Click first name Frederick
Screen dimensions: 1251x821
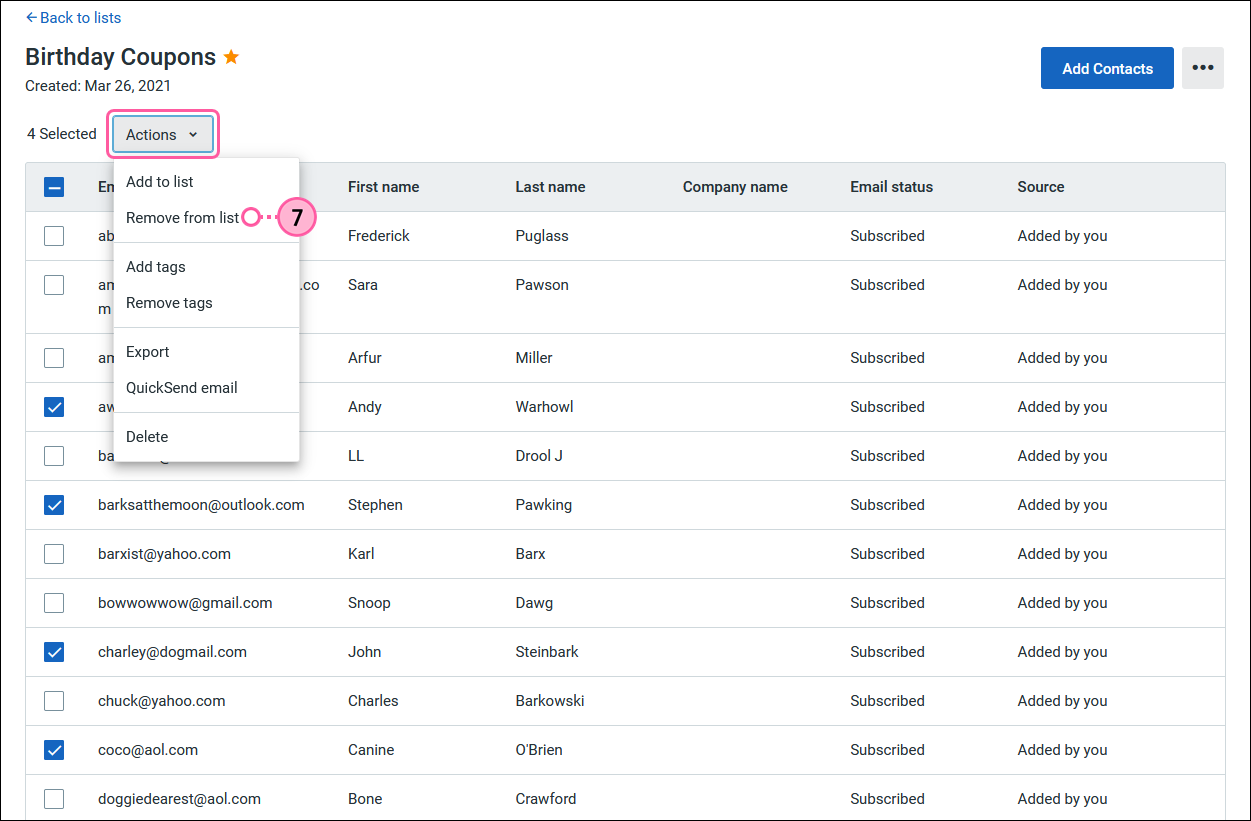(379, 236)
